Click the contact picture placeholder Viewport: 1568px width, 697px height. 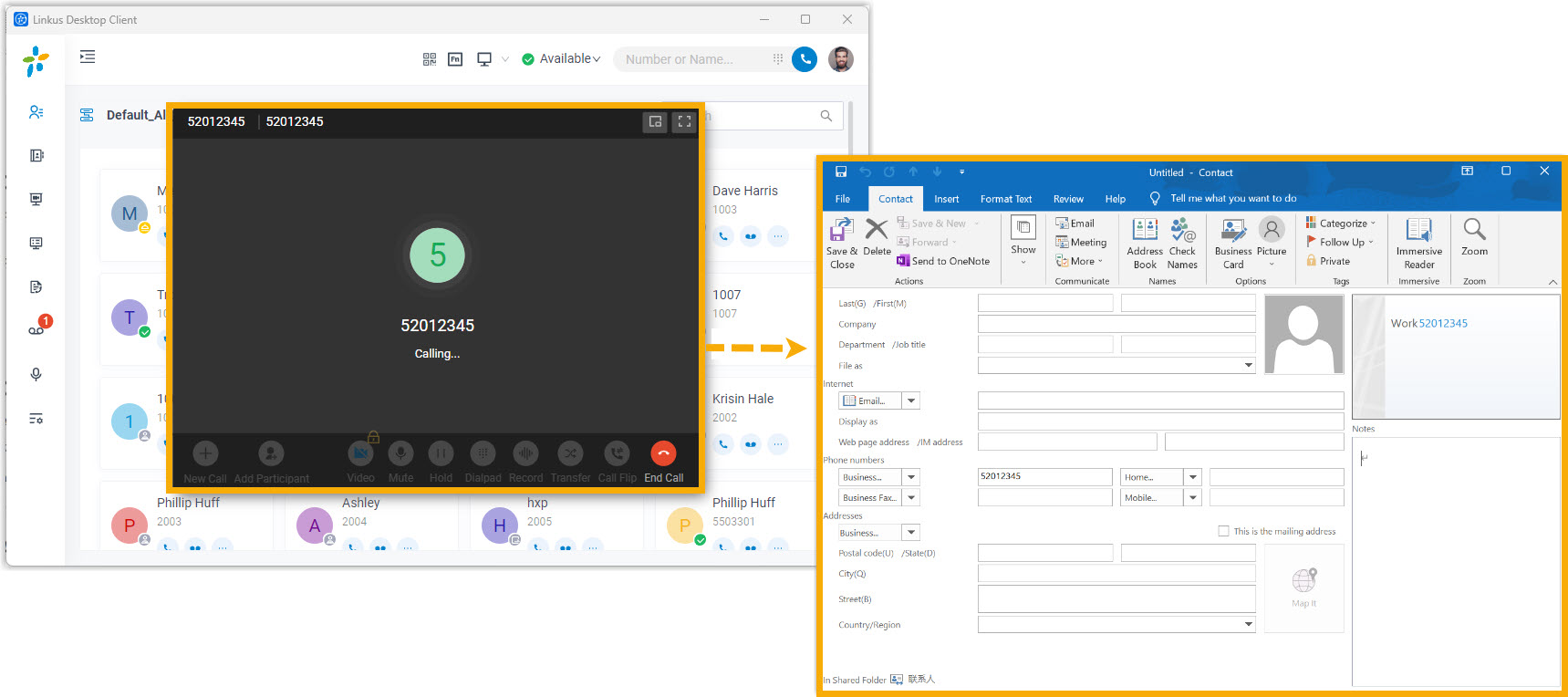tap(1303, 334)
